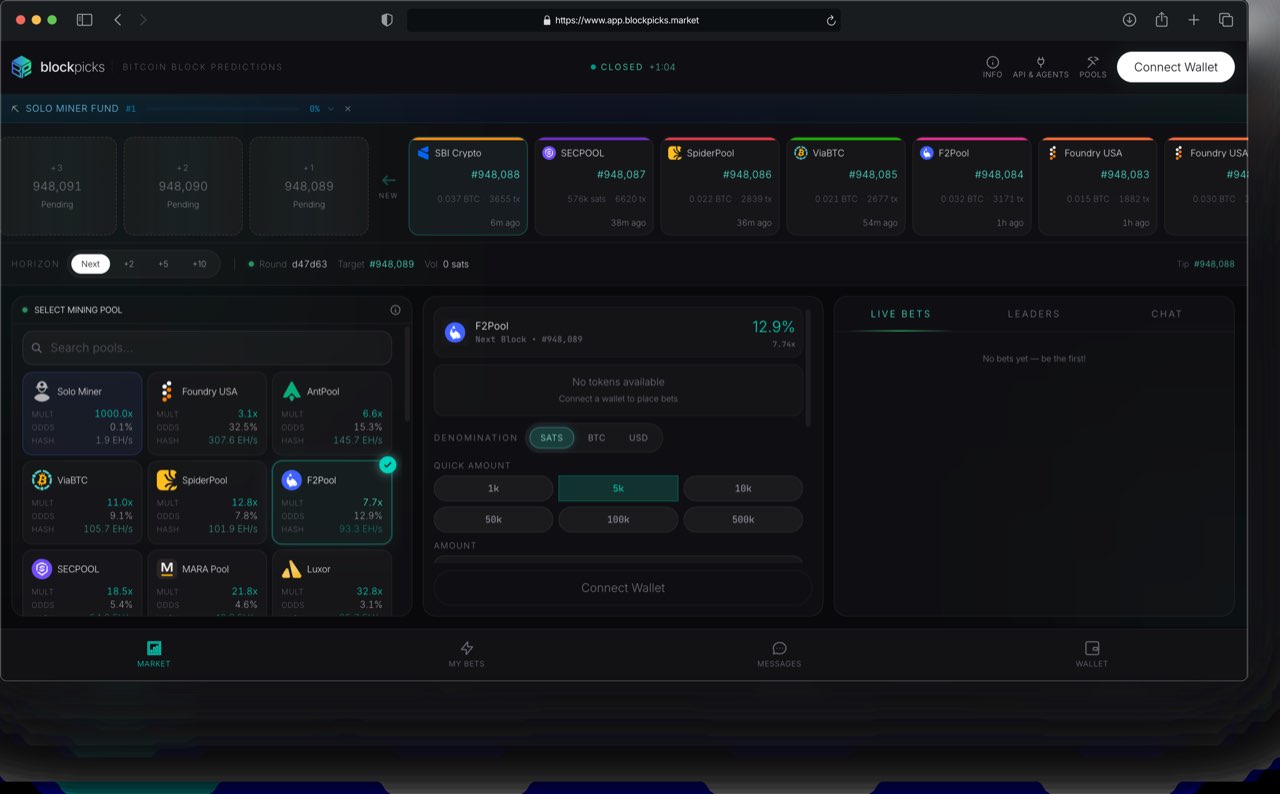The image size is (1280, 794).
Task: Open a new Safari tab
Action: coord(1193,20)
